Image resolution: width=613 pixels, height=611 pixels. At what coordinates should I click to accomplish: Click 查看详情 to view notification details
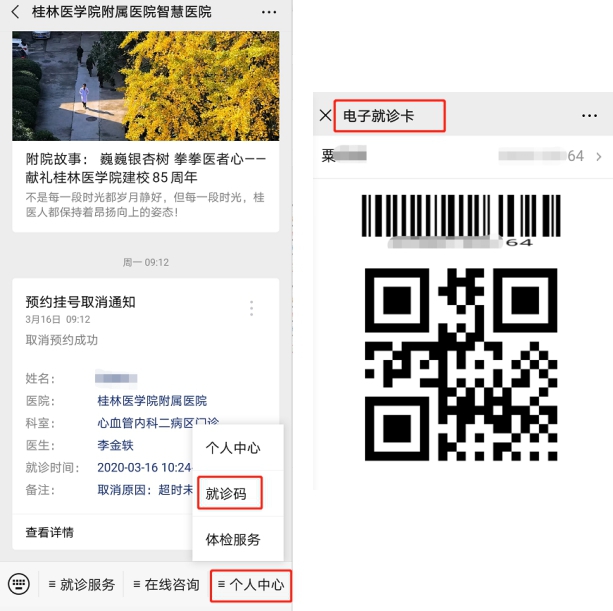[50, 532]
